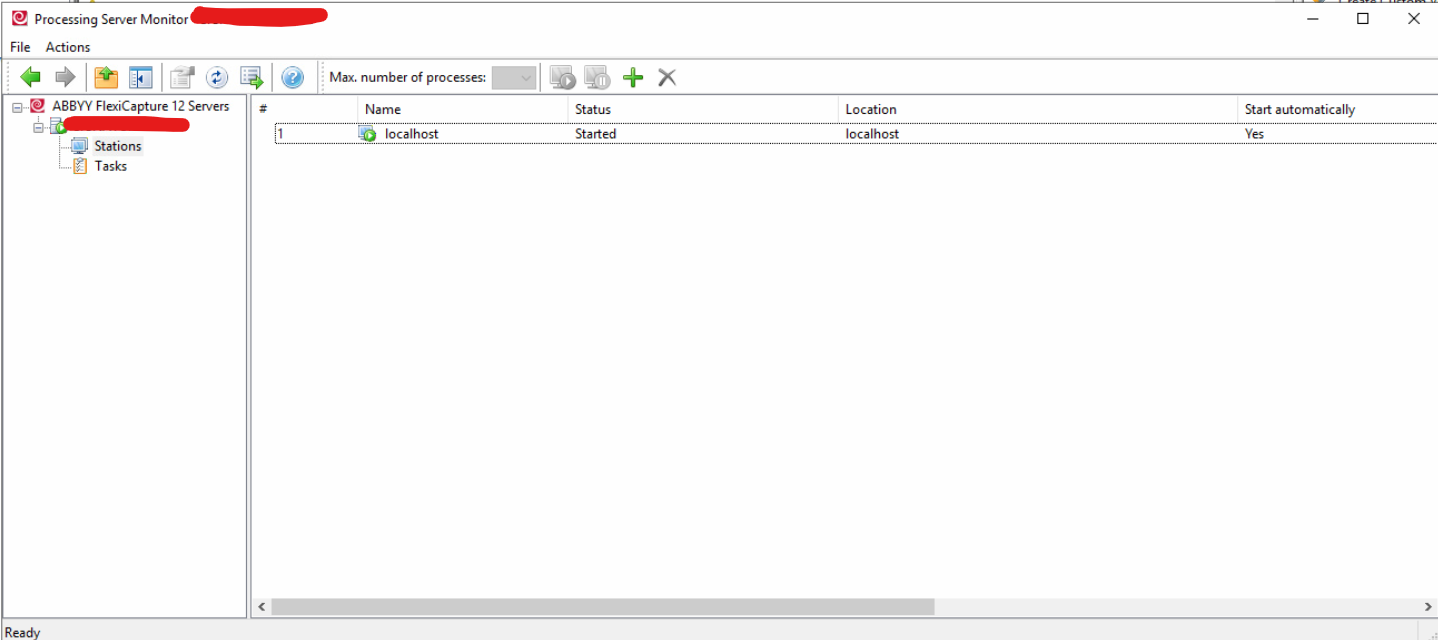Sort by the Status column header
Screen dimensions: 1438x640
[703, 109]
